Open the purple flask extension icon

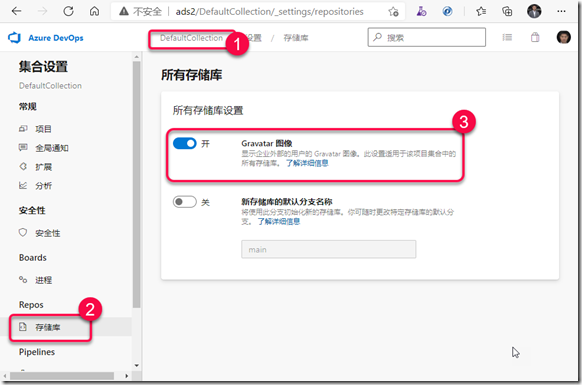tap(421, 12)
